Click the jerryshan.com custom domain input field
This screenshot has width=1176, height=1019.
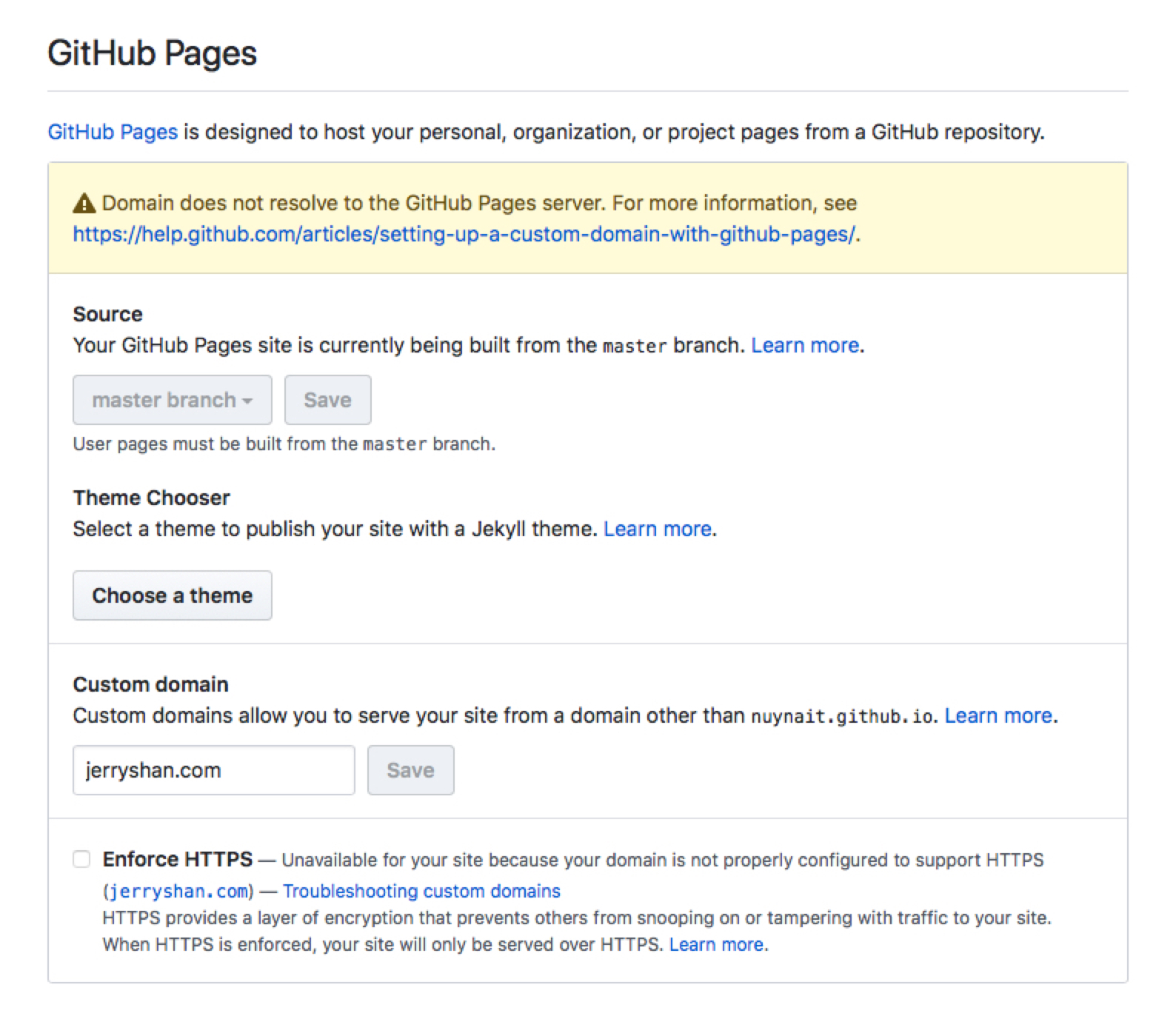point(213,770)
